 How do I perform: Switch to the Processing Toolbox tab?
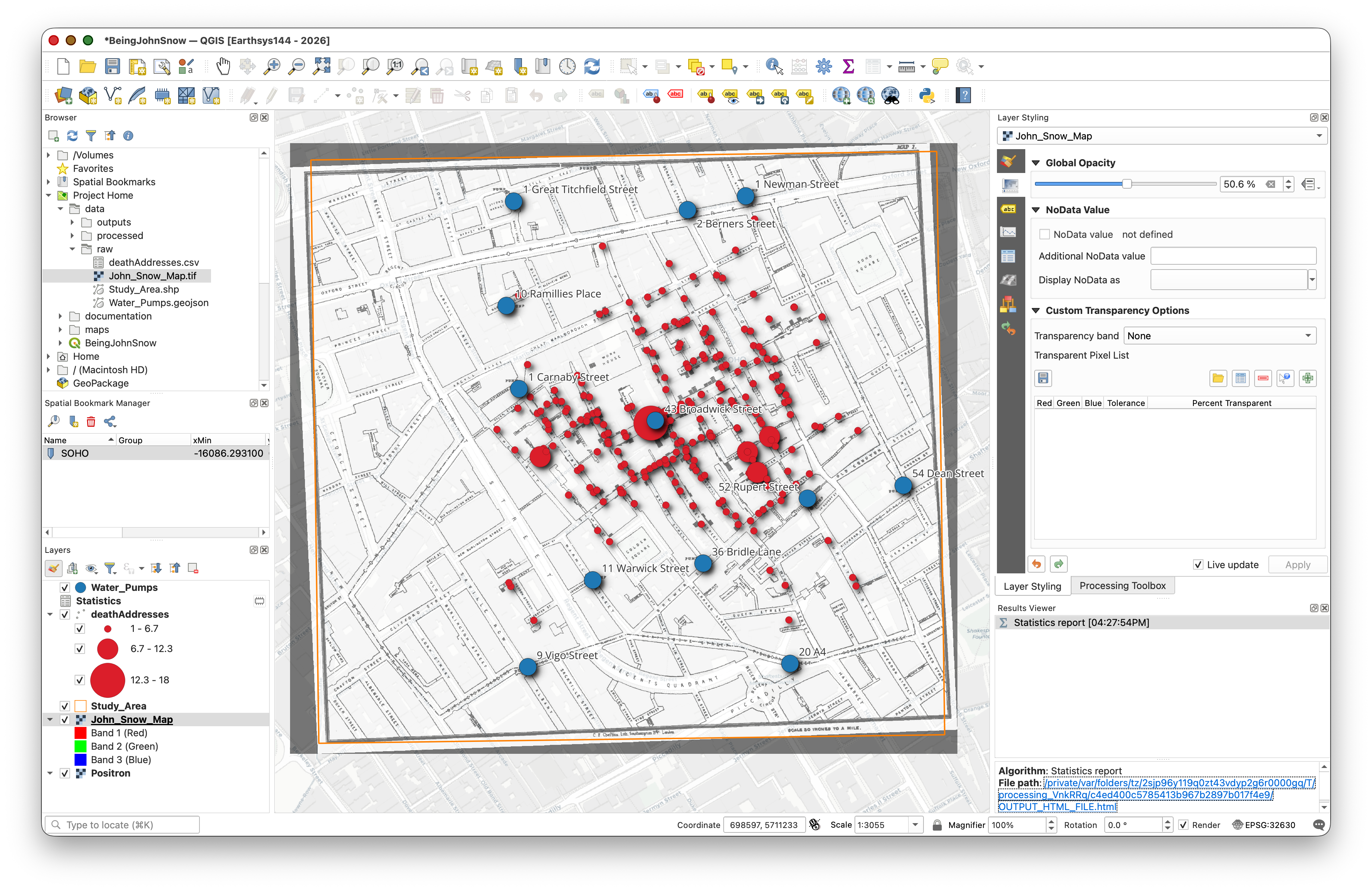tap(1122, 586)
